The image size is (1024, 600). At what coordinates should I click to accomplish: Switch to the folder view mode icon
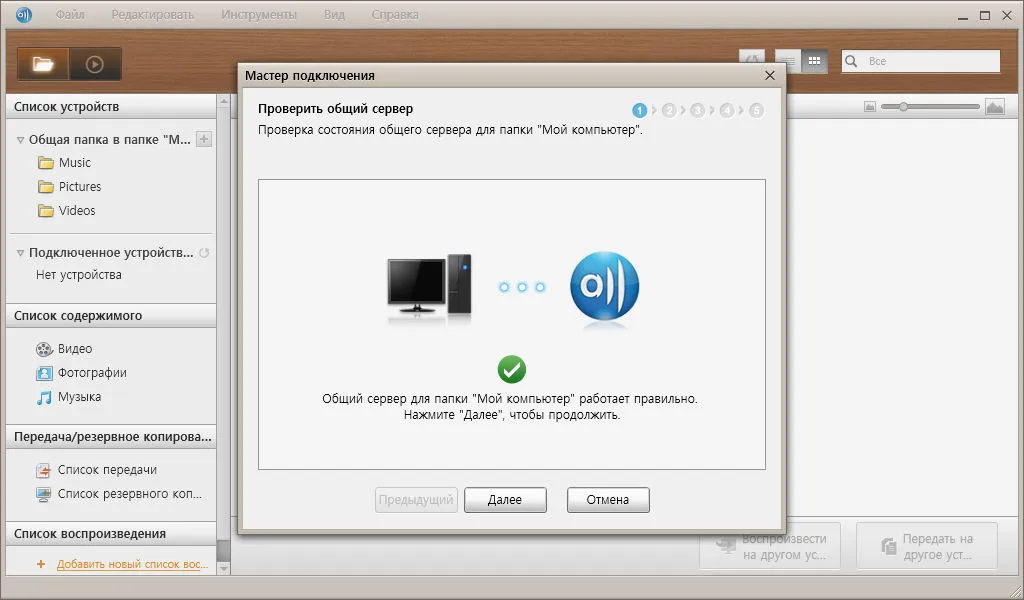coord(43,64)
